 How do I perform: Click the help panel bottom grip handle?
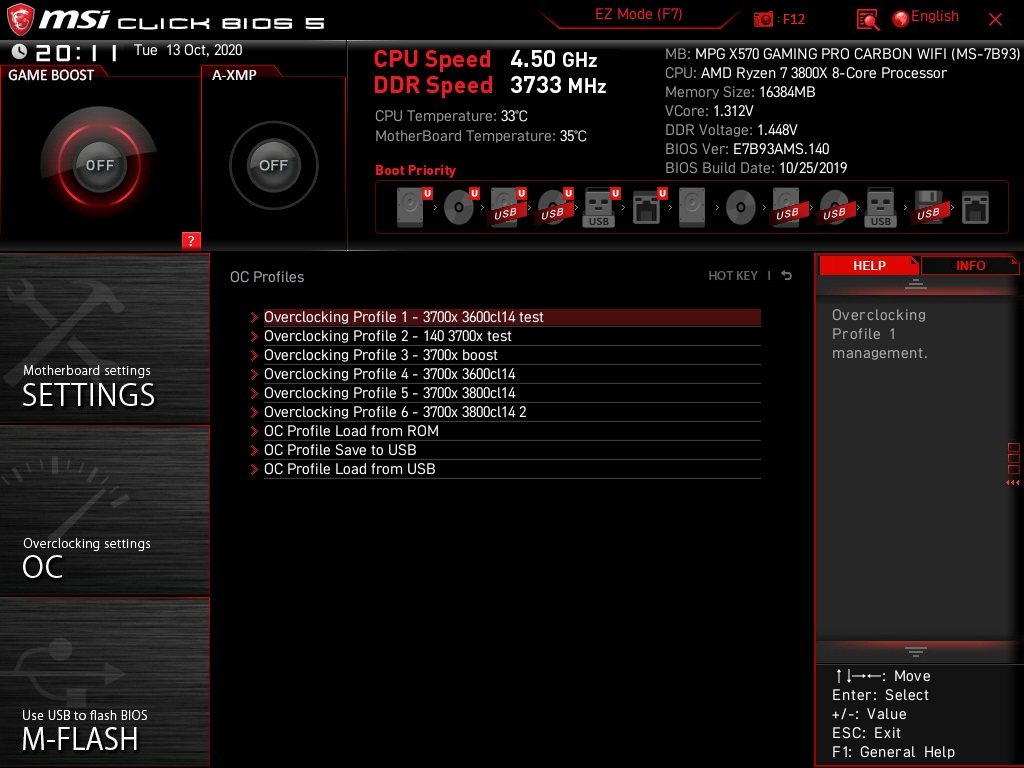(916, 652)
